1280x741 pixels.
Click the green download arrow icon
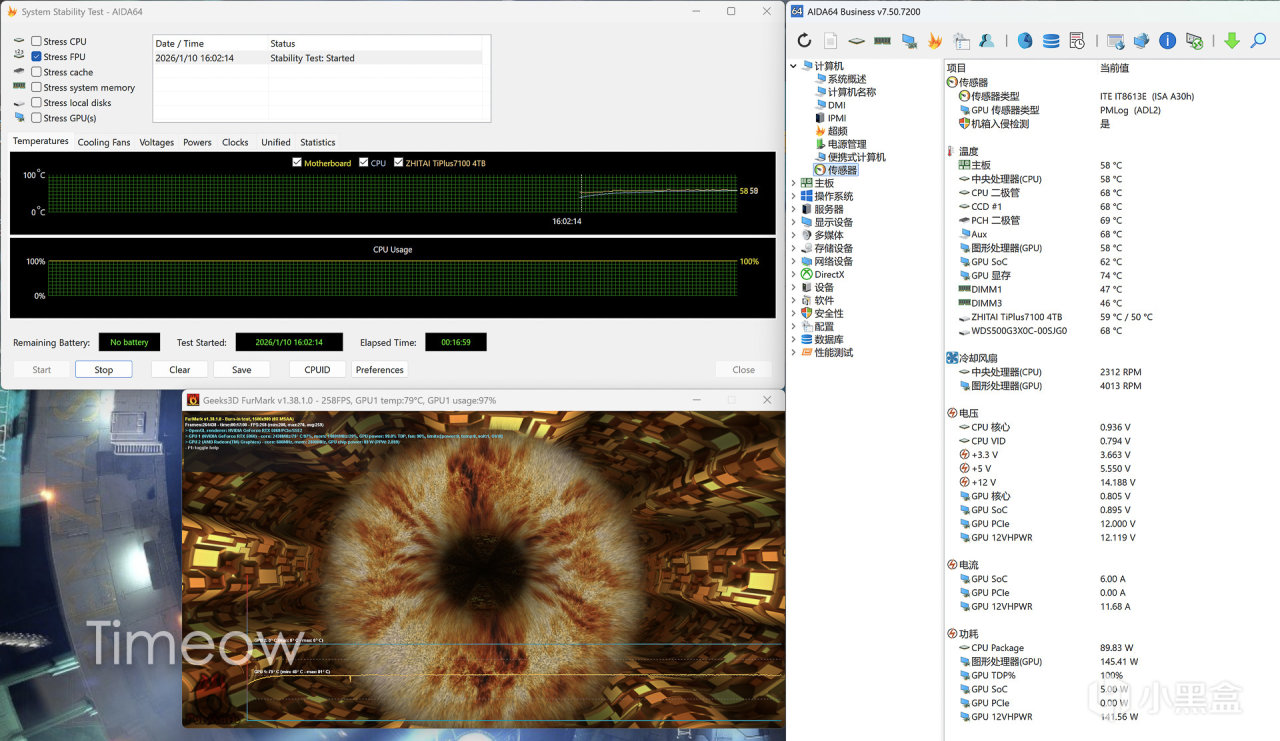click(1232, 41)
